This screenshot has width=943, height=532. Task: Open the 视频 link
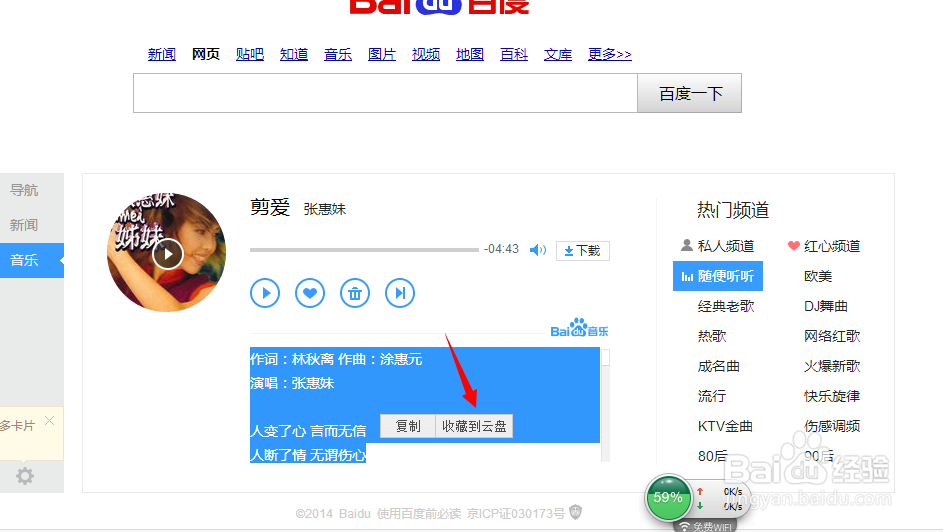point(426,54)
